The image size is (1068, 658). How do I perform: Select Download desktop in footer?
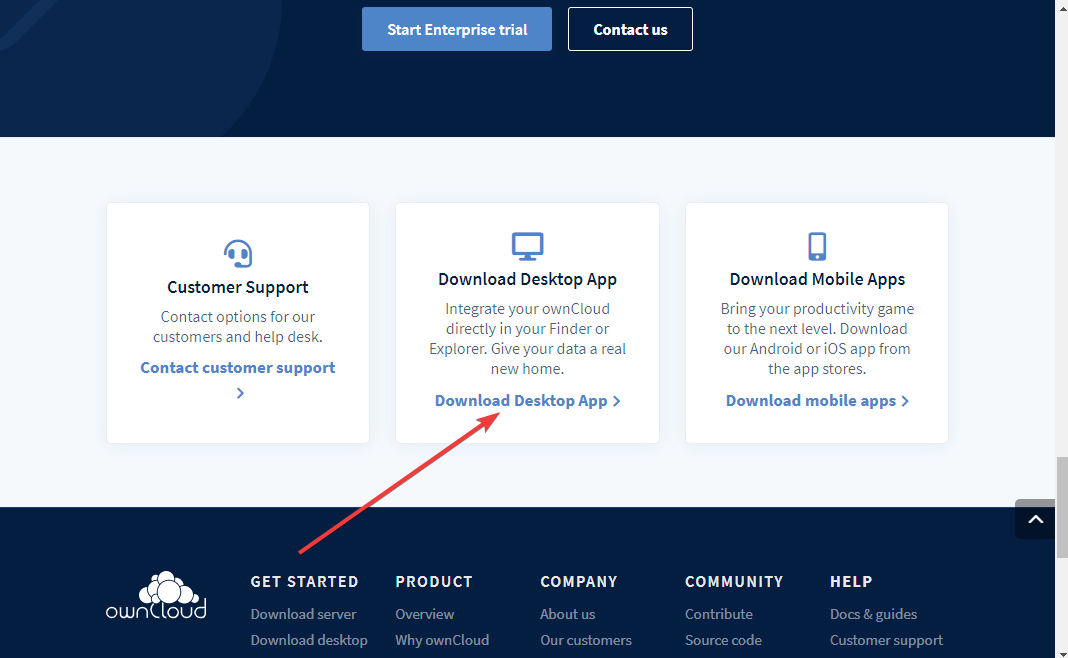pyautogui.click(x=309, y=640)
